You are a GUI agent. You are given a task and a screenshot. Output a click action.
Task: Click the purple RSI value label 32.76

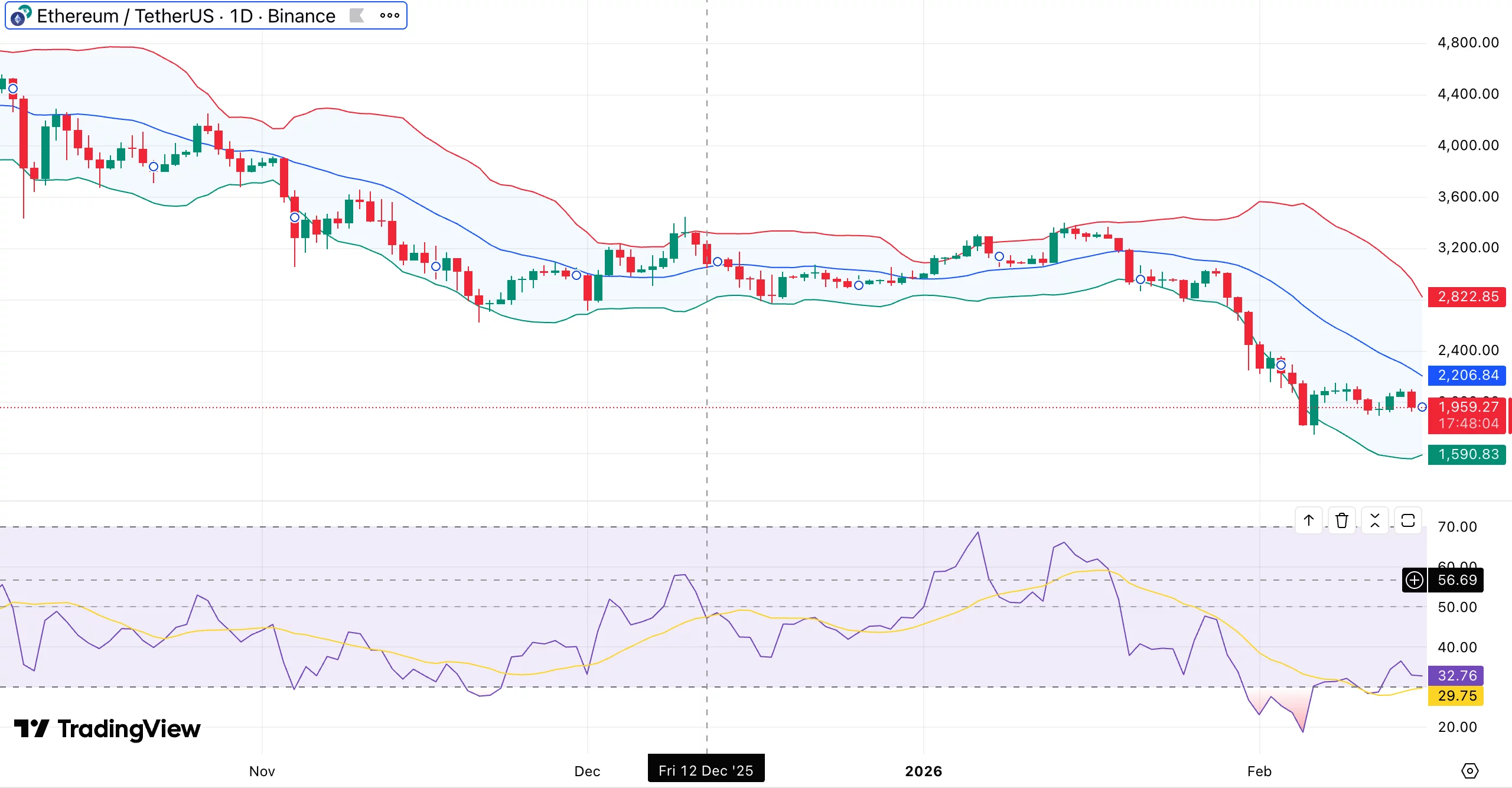pos(1455,676)
